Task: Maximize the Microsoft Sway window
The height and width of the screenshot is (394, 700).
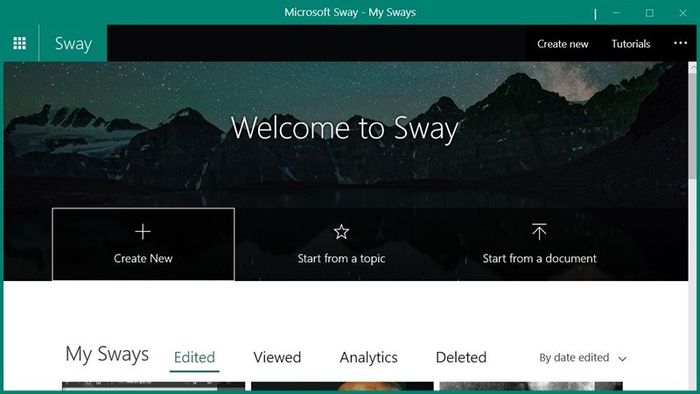Action: coord(650,13)
